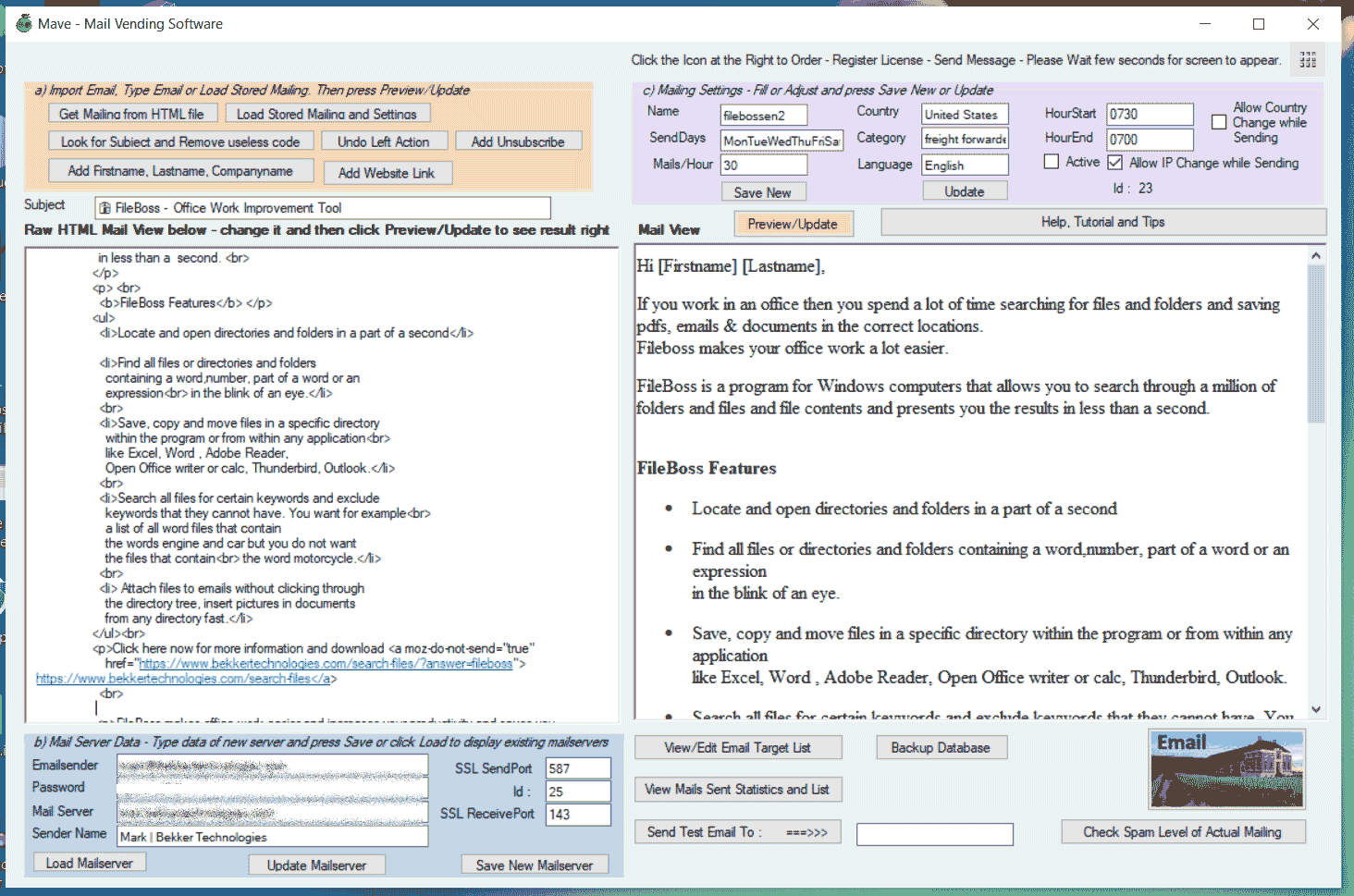
Task: Click the Emailsender input field
Action: click(x=273, y=766)
